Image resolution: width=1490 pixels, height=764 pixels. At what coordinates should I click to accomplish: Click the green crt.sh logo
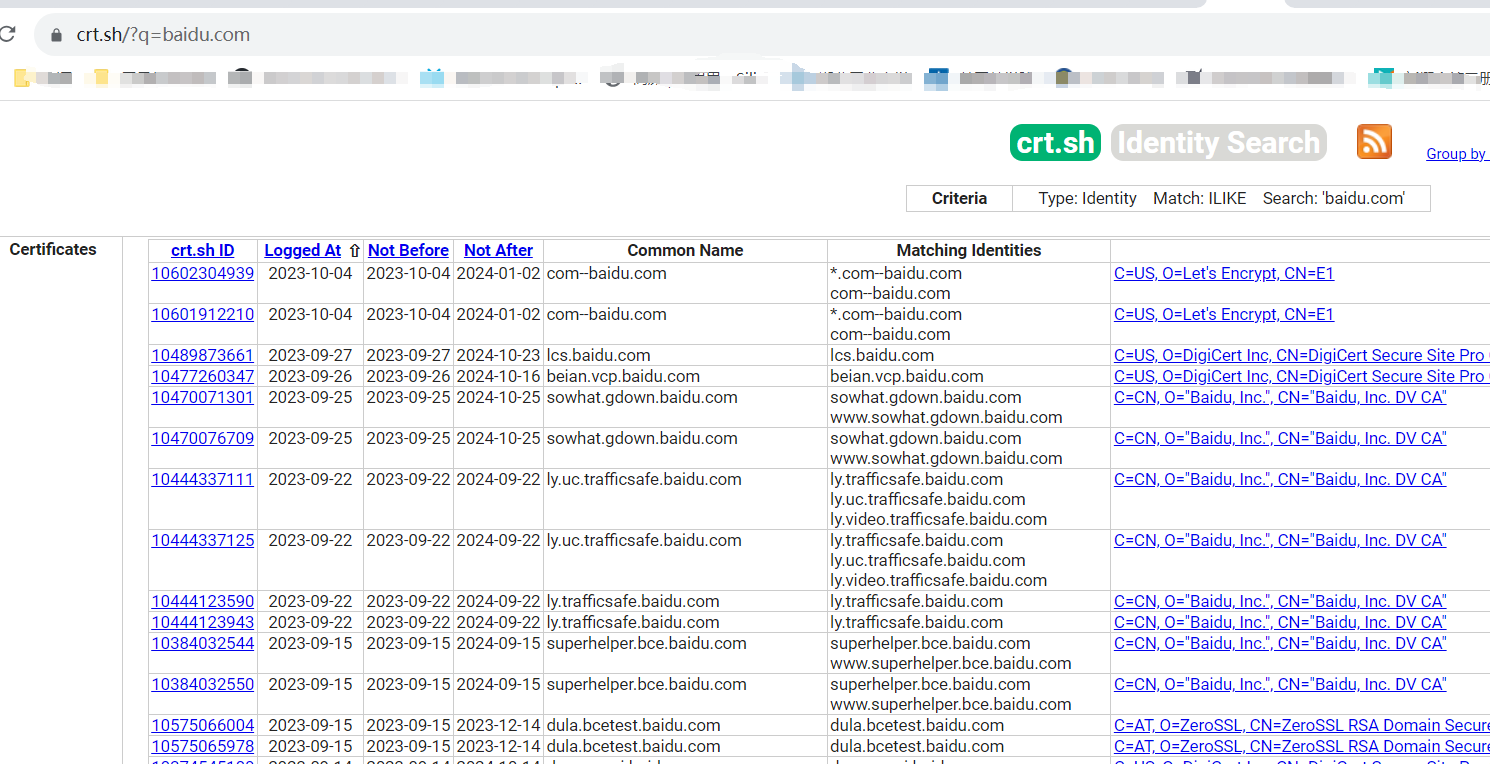(1055, 143)
